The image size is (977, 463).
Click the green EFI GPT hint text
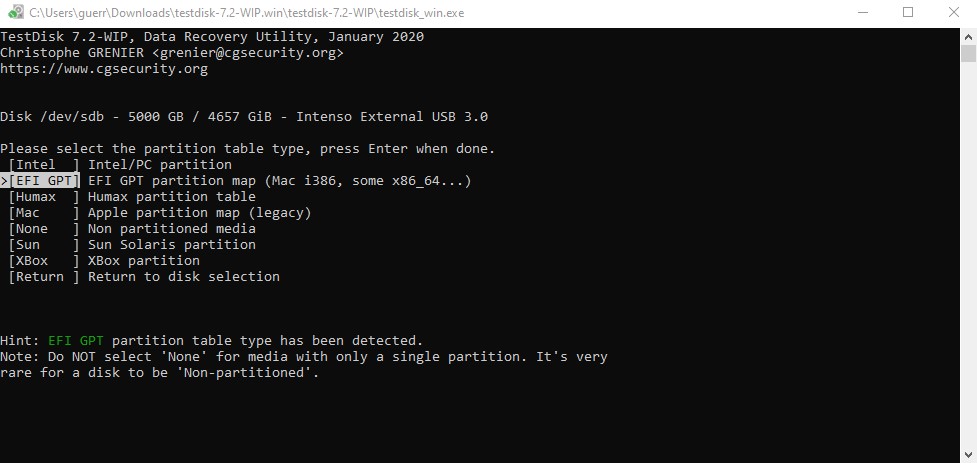tap(76, 341)
